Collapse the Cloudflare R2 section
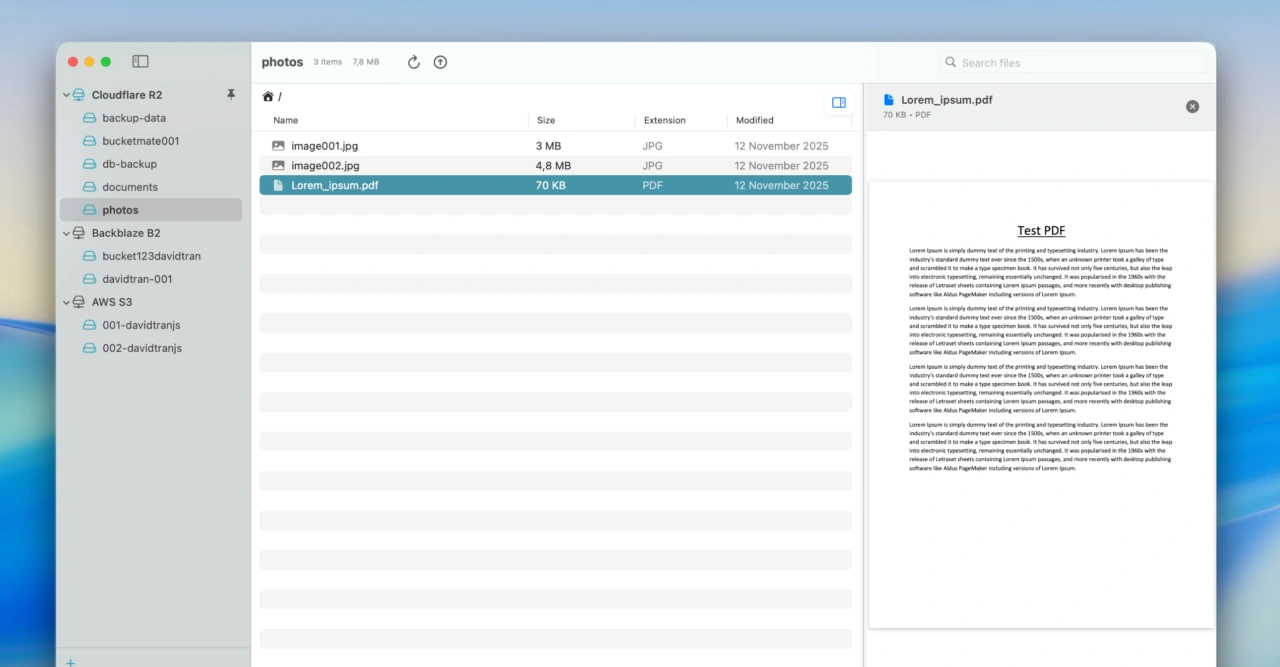Screen dimensions: 1280x667 tap(67, 96)
